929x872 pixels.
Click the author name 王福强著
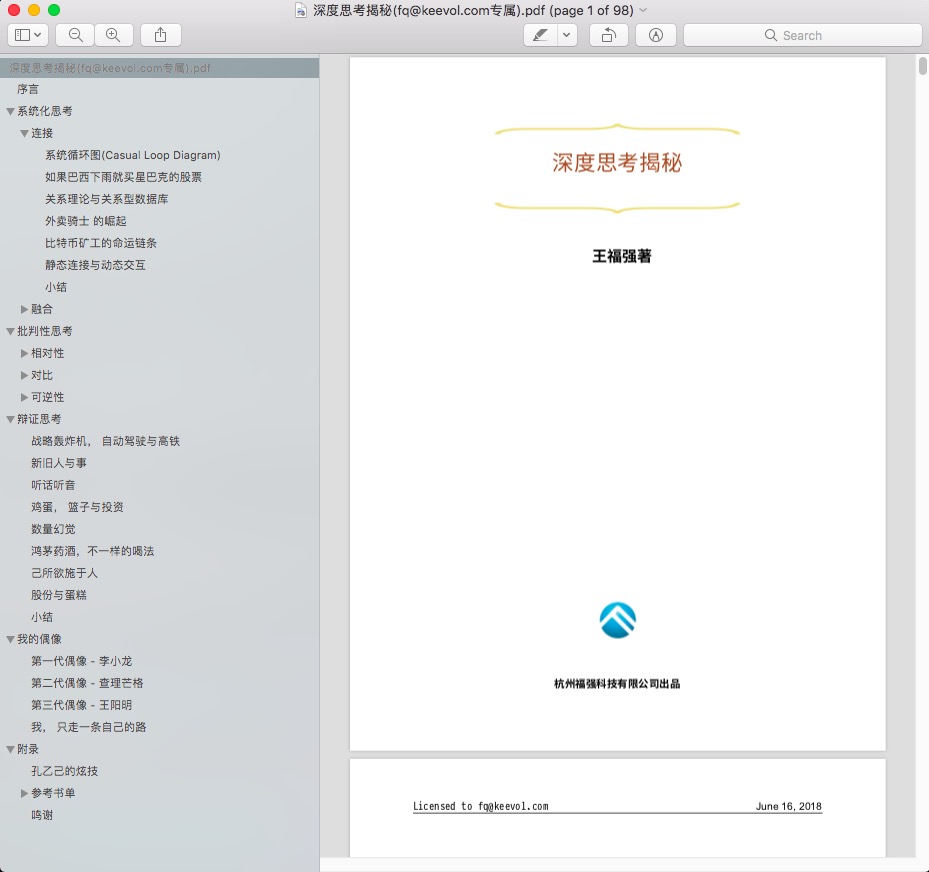click(622, 256)
